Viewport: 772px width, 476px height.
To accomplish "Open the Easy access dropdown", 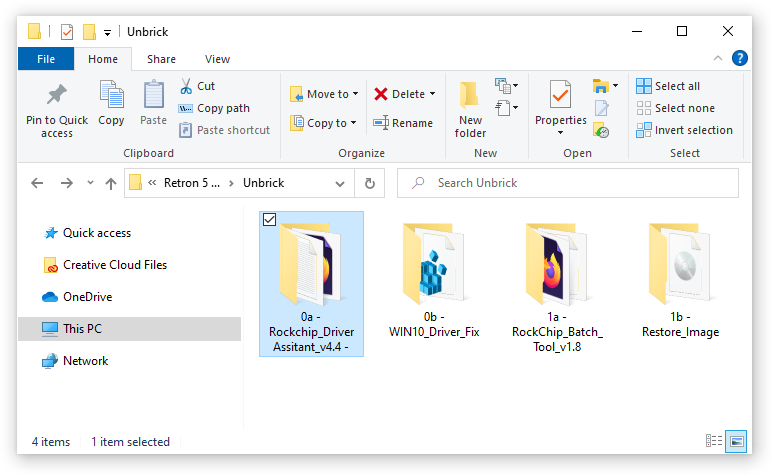I will pos(507,108).
